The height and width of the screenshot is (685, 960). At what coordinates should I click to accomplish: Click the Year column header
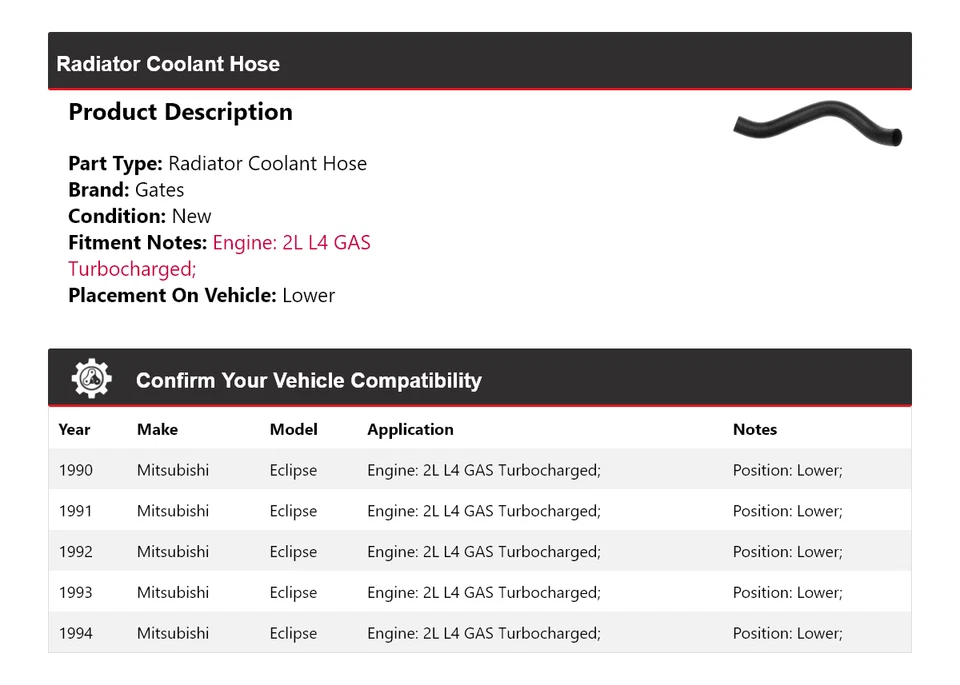click(x=74, y=429)
